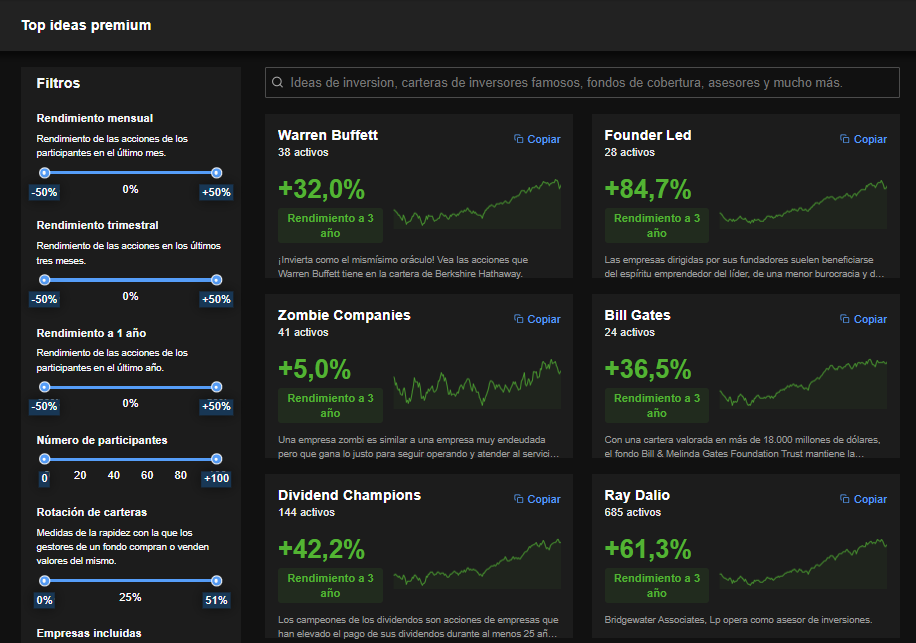Copy the Warren Buffett portfolio

click(x=537, y=139)
